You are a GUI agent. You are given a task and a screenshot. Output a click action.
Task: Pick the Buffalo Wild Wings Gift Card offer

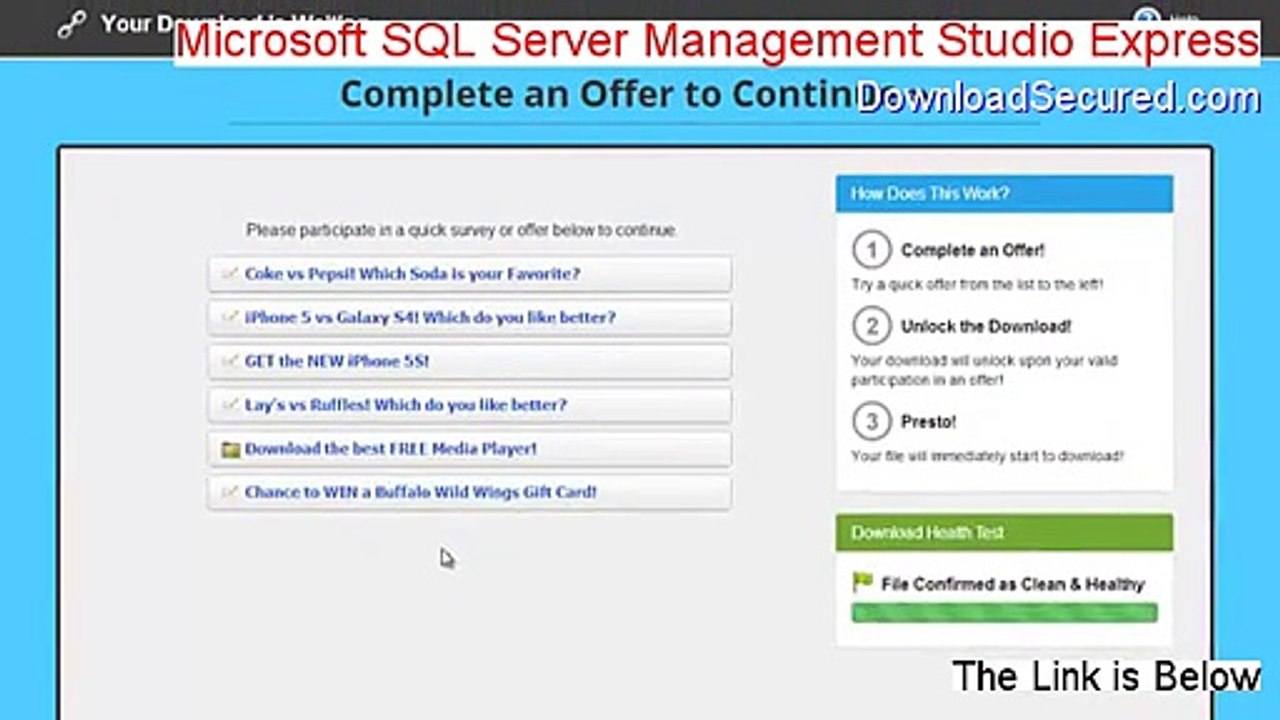click(x=469, y=493)
